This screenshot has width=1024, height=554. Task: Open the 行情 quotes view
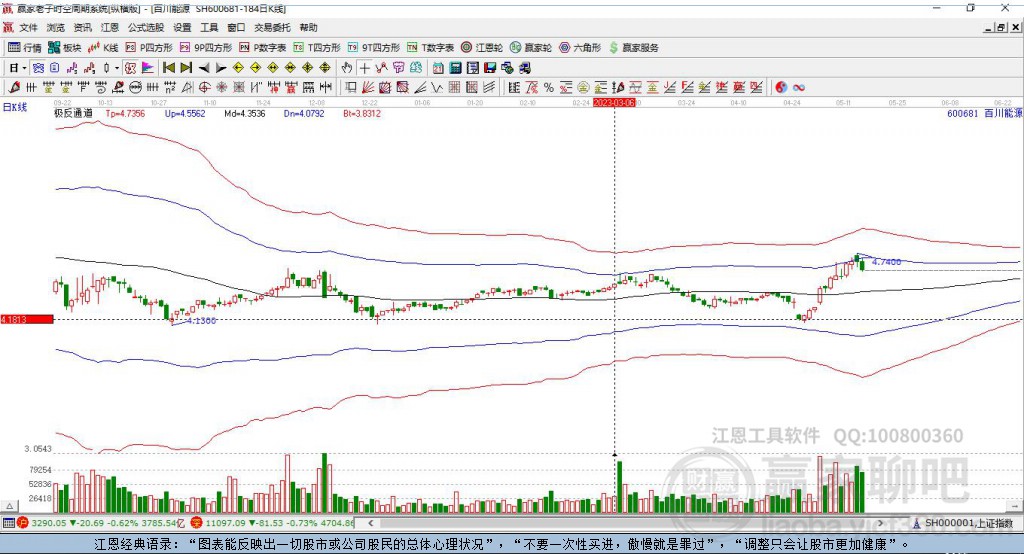coord(24,48)
